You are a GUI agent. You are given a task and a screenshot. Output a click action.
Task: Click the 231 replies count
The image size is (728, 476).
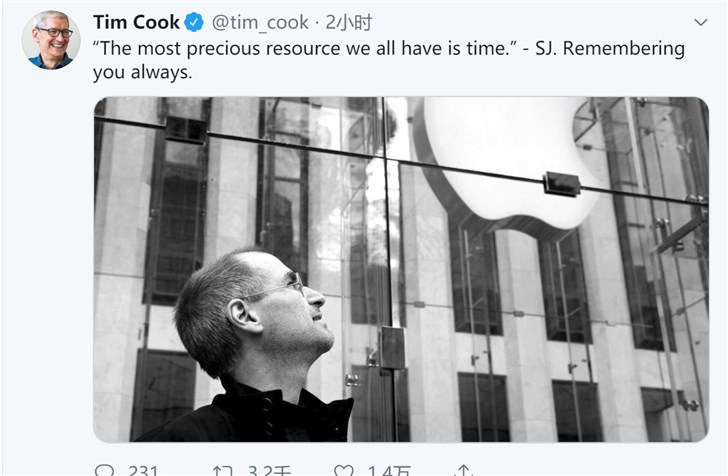144,470
